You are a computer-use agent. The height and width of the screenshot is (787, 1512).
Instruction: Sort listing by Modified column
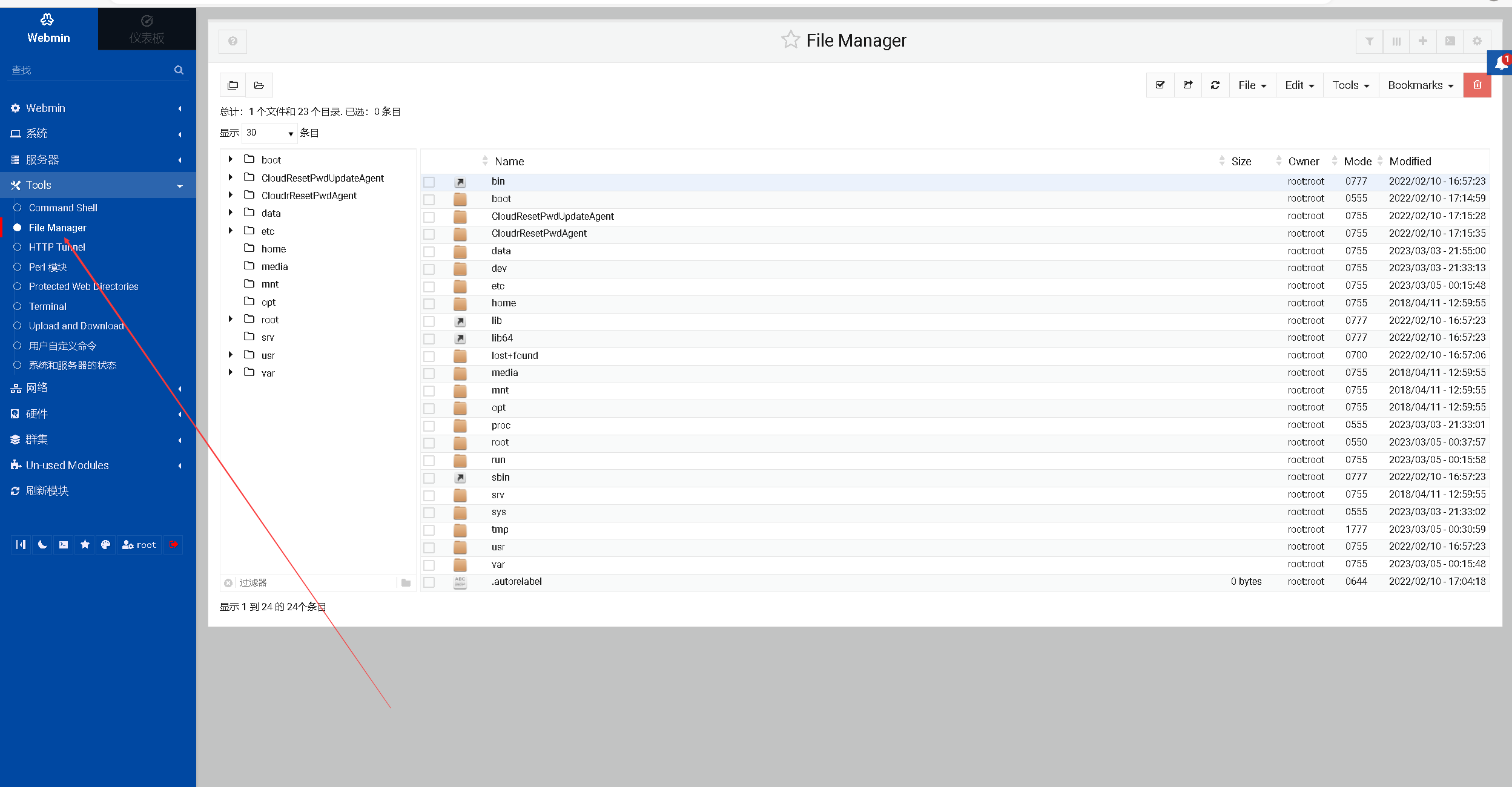1410,162
